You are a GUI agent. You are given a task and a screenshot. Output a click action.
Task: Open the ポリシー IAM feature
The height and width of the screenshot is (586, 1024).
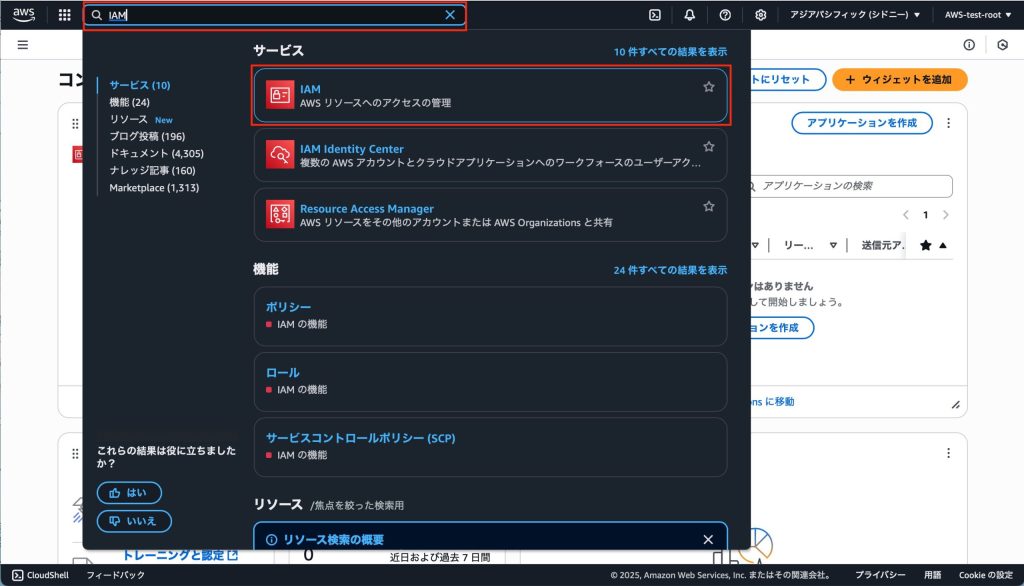490,316
